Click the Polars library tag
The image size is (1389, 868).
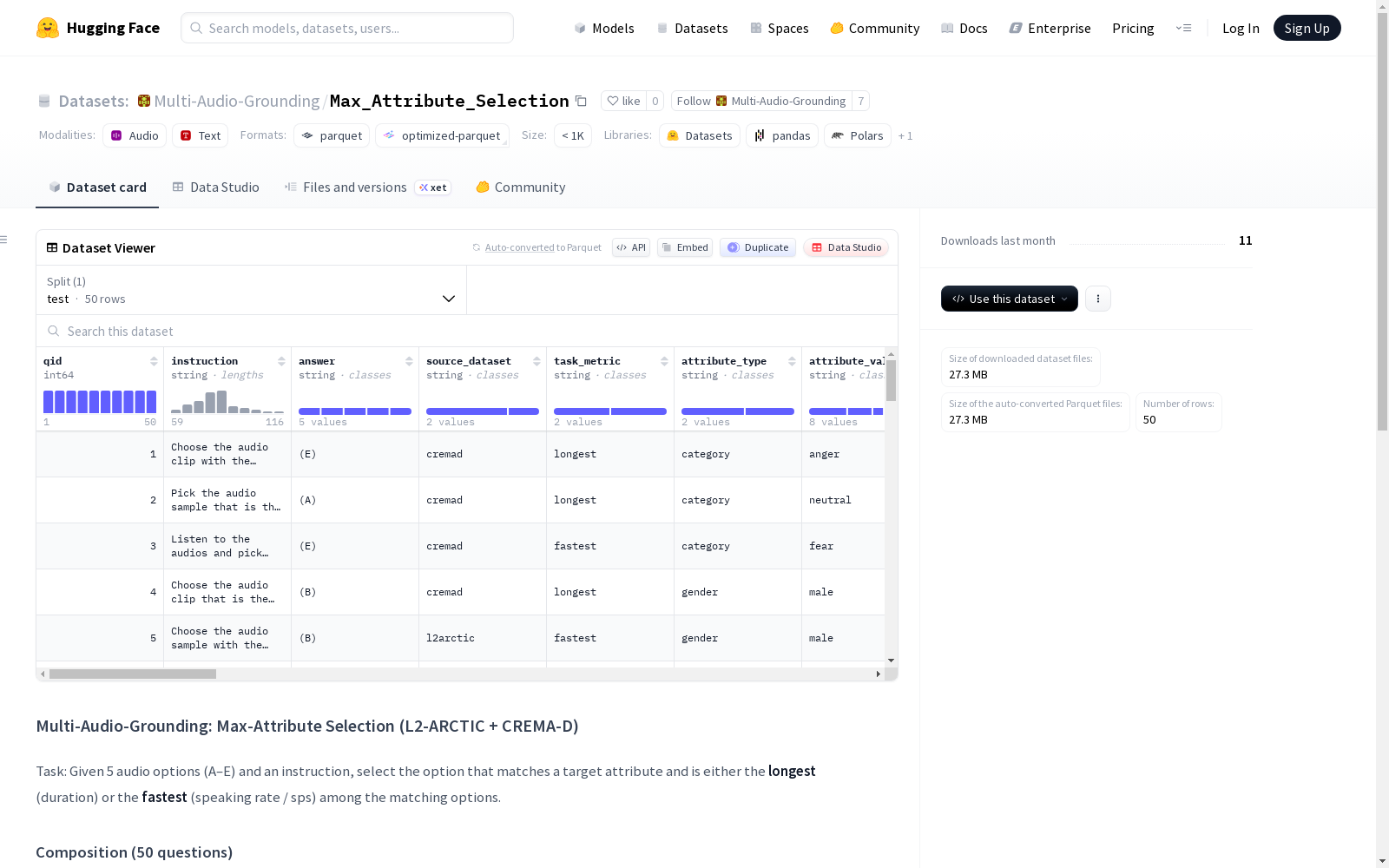click(858, 135)
